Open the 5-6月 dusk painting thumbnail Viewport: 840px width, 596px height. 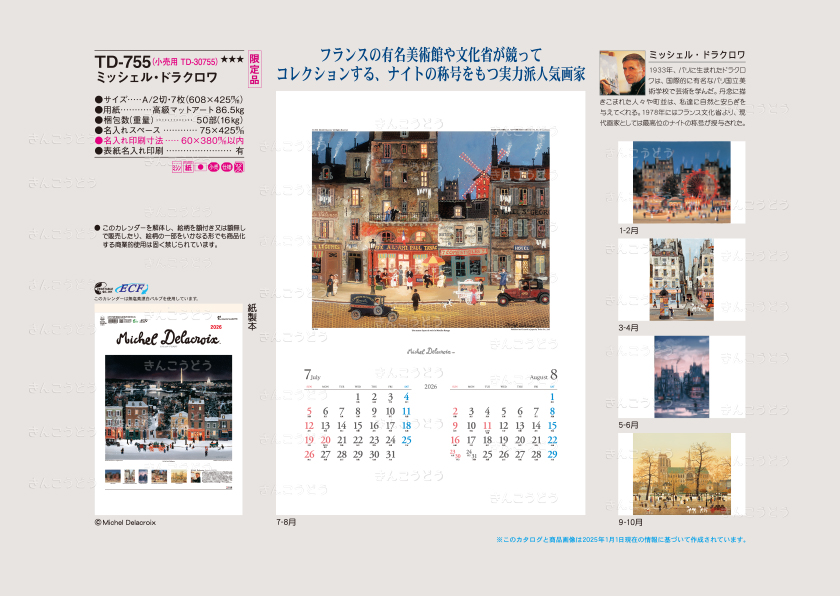(x=681, y=377)
